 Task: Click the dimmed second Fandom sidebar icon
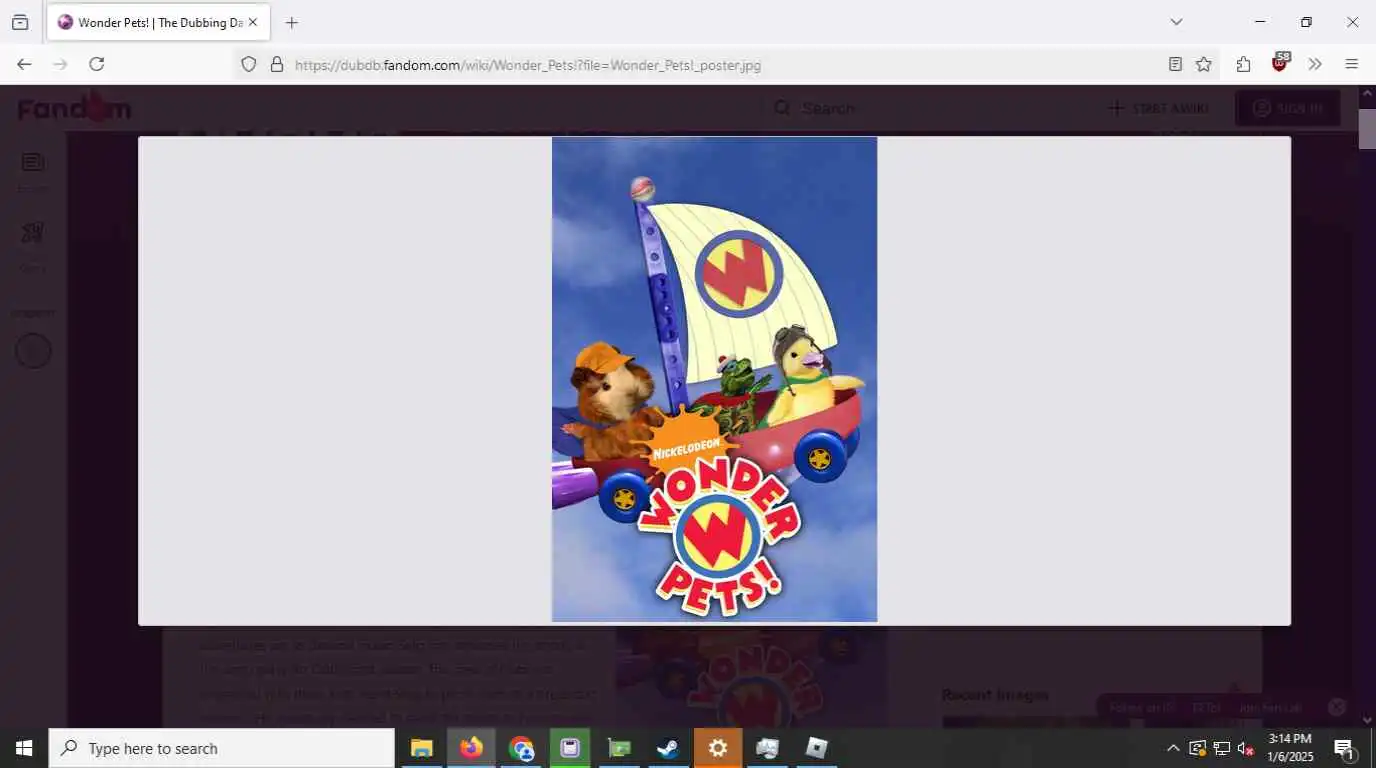(33, 233)
